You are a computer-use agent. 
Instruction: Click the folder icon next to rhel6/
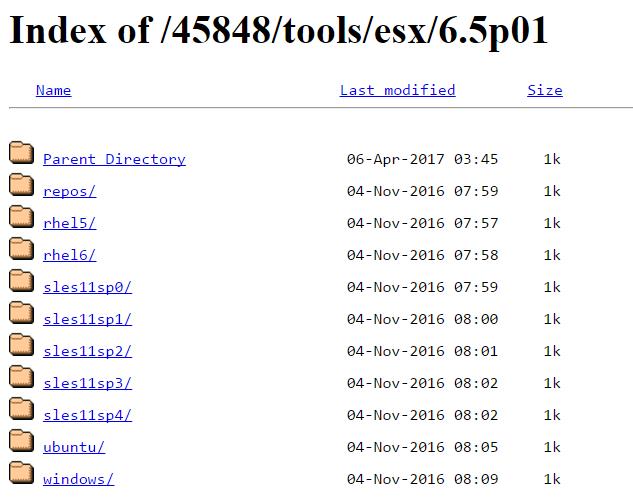coord(21,249)
